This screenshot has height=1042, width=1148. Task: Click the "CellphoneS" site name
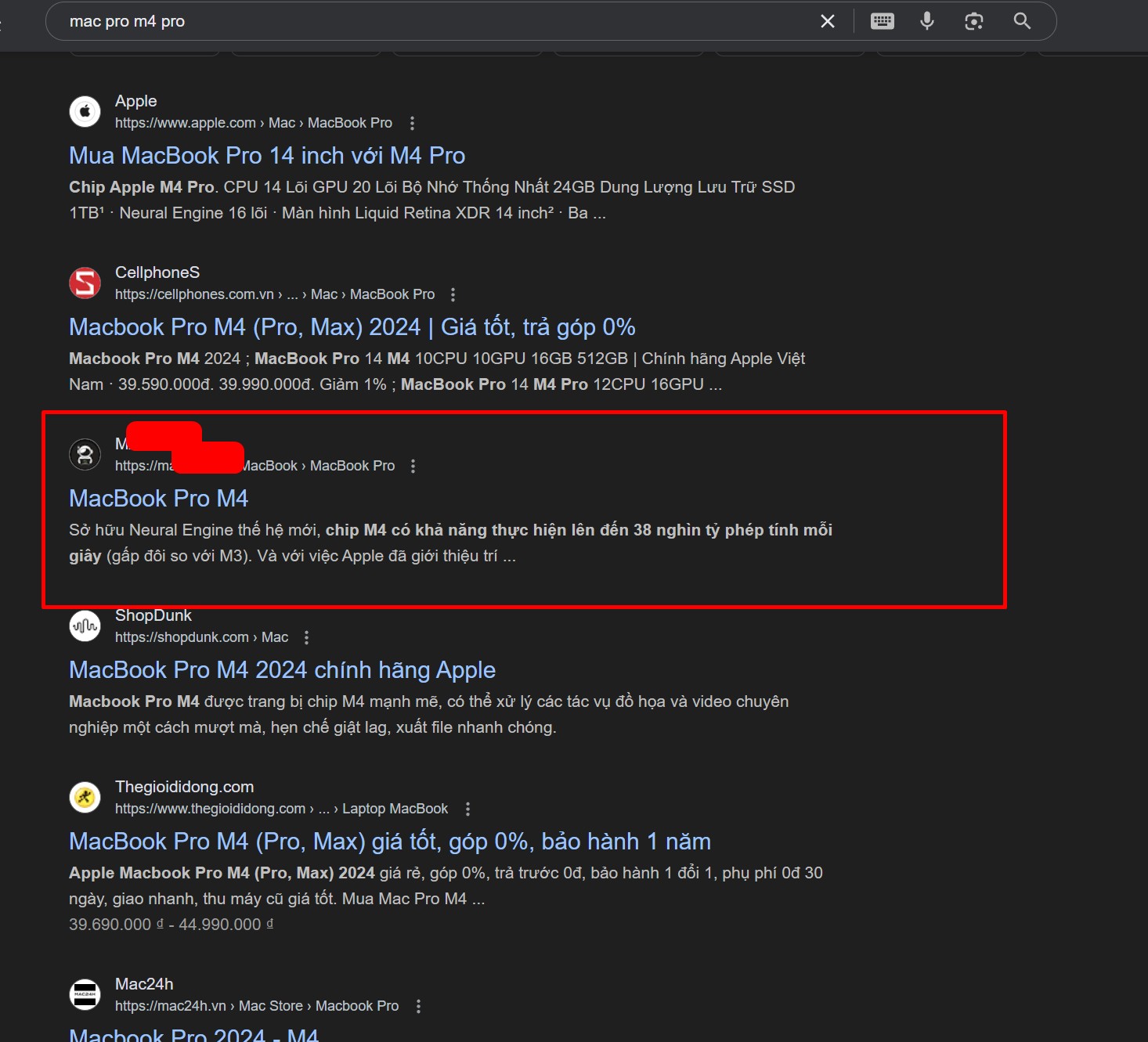coord(157,272)
